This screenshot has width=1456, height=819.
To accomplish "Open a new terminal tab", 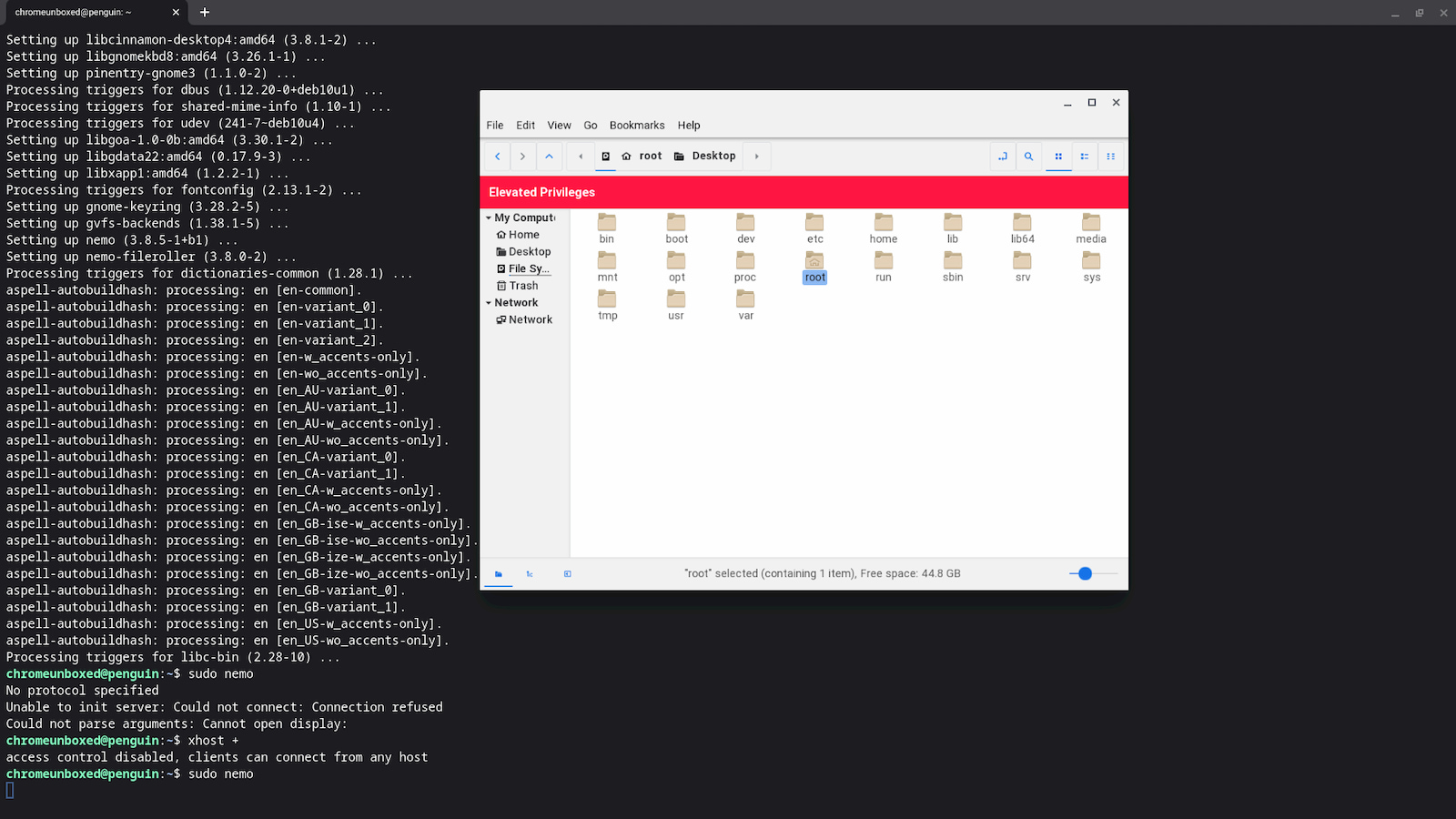I will (204, 13).
